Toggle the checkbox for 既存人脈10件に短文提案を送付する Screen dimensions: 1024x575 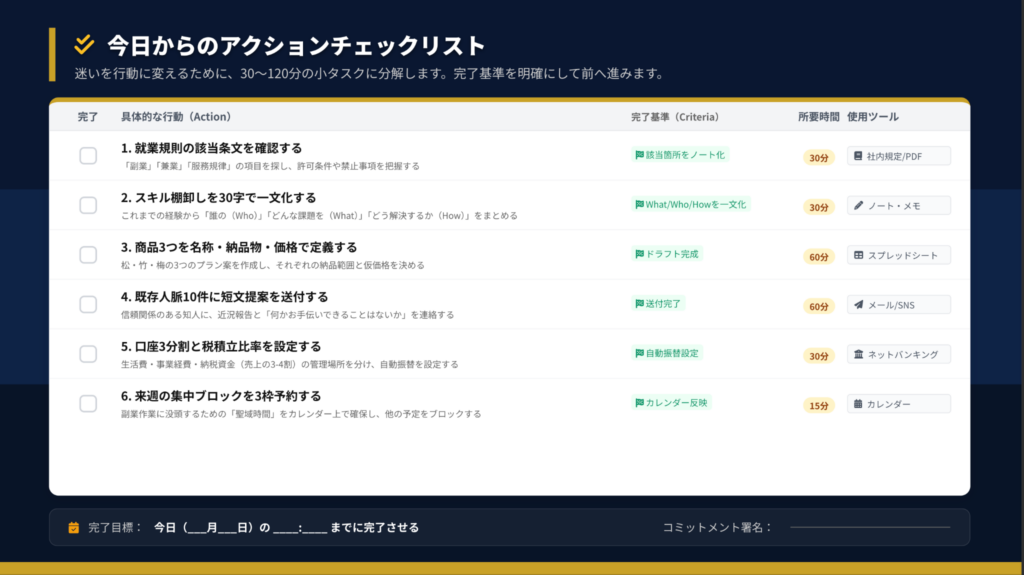coord(88,305)
